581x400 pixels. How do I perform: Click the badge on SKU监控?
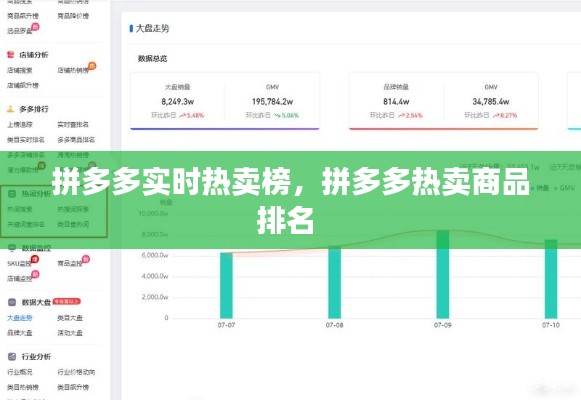35,259
